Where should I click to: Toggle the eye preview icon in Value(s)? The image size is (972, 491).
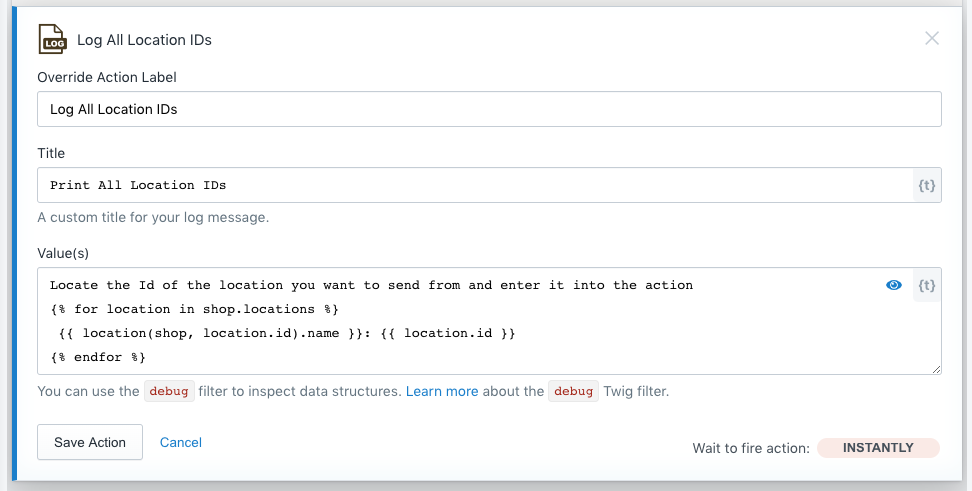pos(894,285)
